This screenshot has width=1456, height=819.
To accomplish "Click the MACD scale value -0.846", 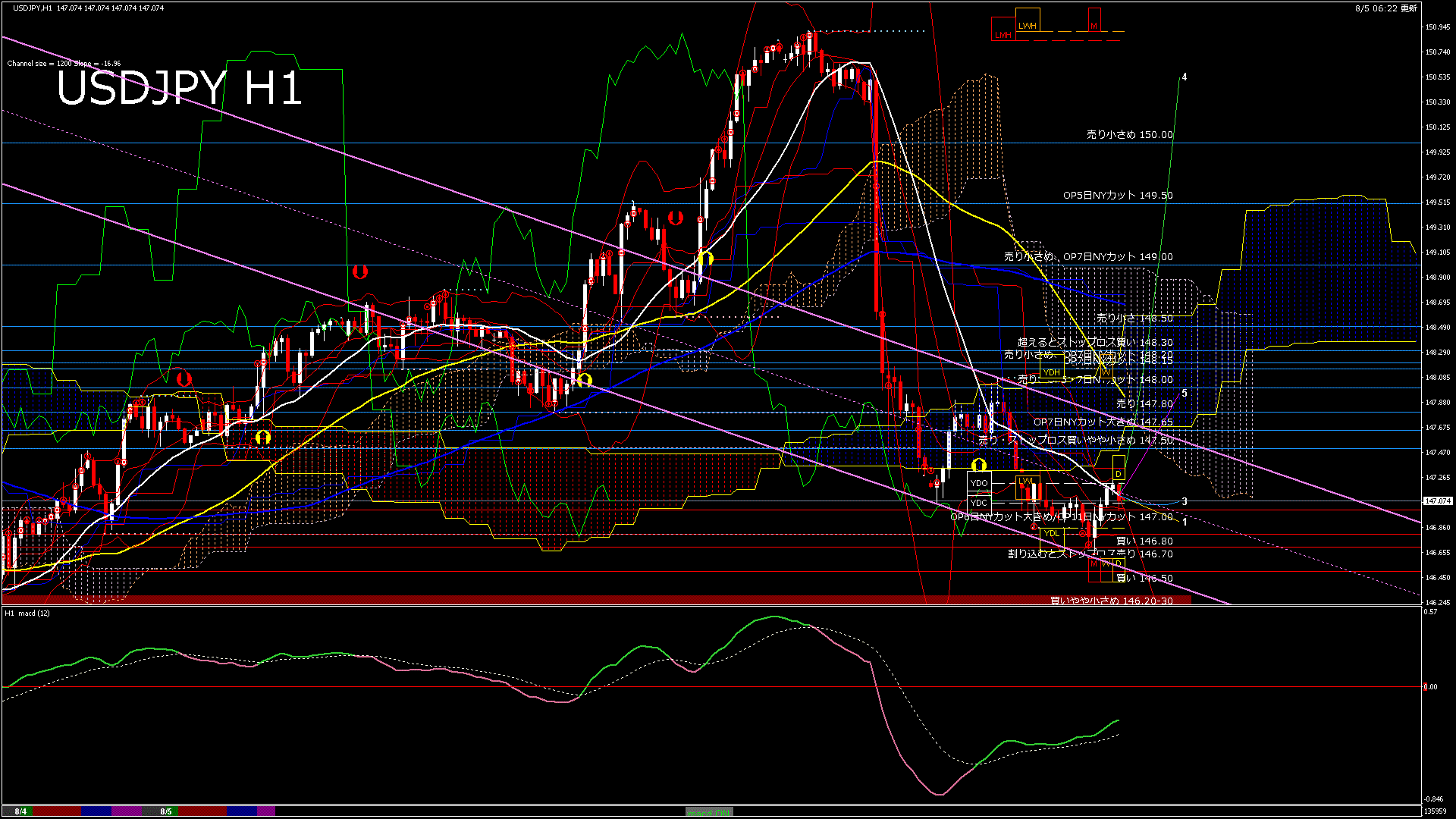I will 1433,799.
